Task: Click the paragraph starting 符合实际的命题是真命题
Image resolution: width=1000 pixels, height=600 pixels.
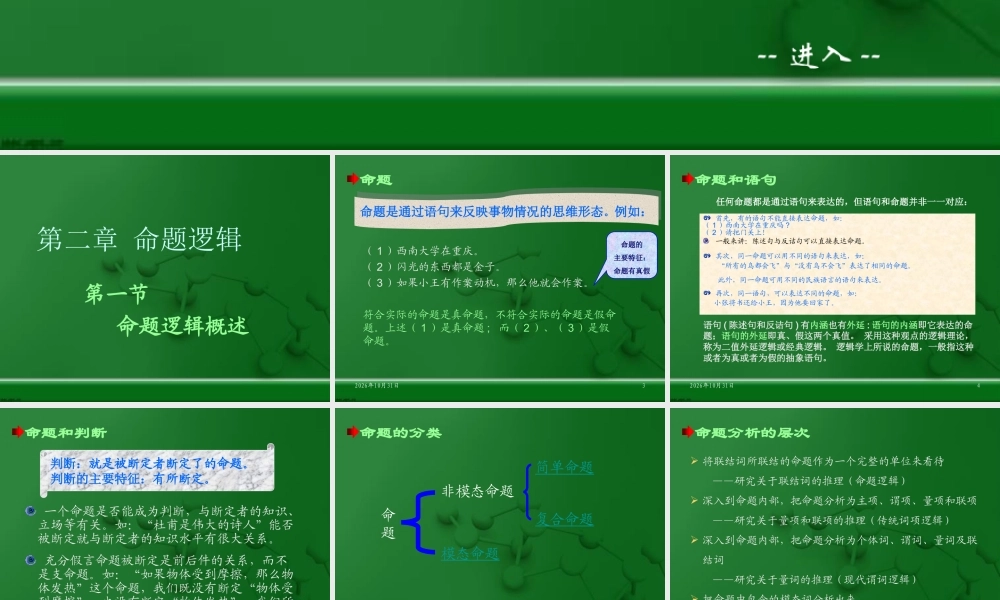Action: (489, 327)
